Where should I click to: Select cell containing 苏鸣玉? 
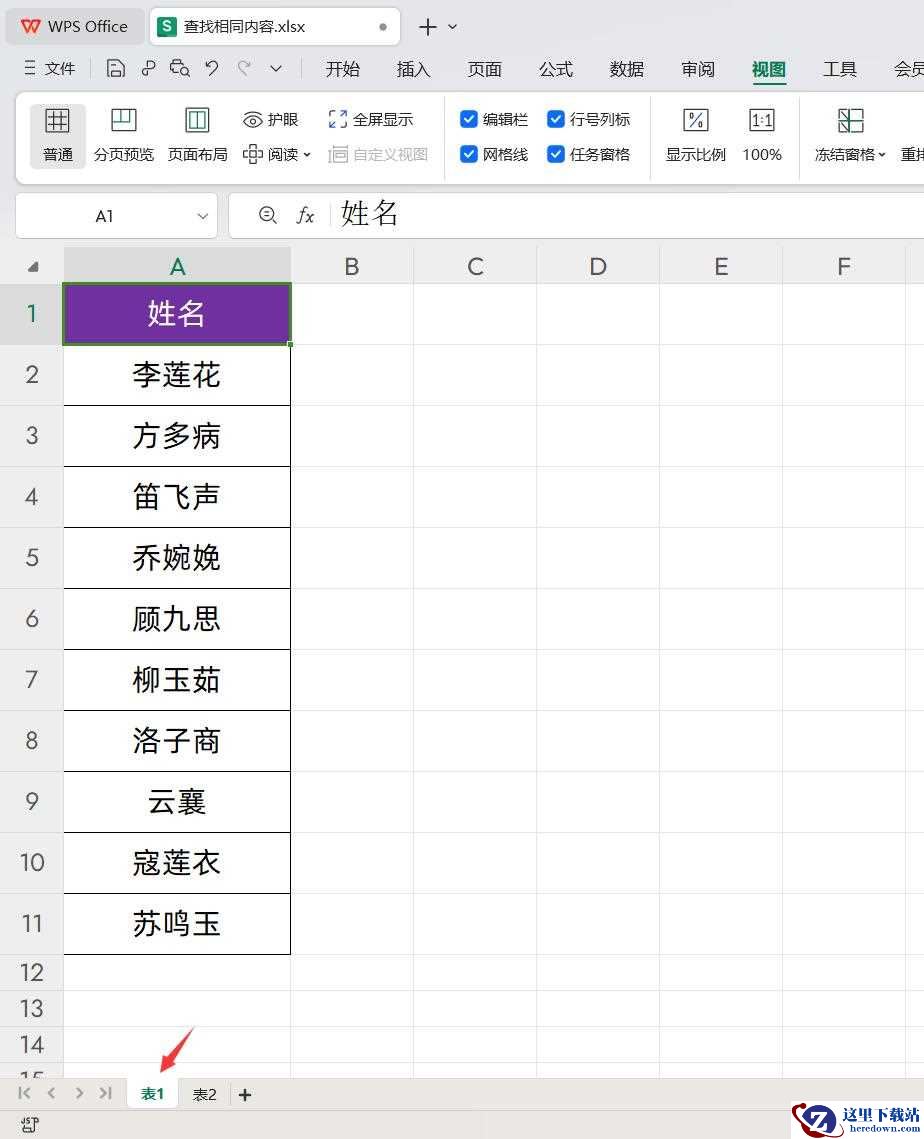177,924
